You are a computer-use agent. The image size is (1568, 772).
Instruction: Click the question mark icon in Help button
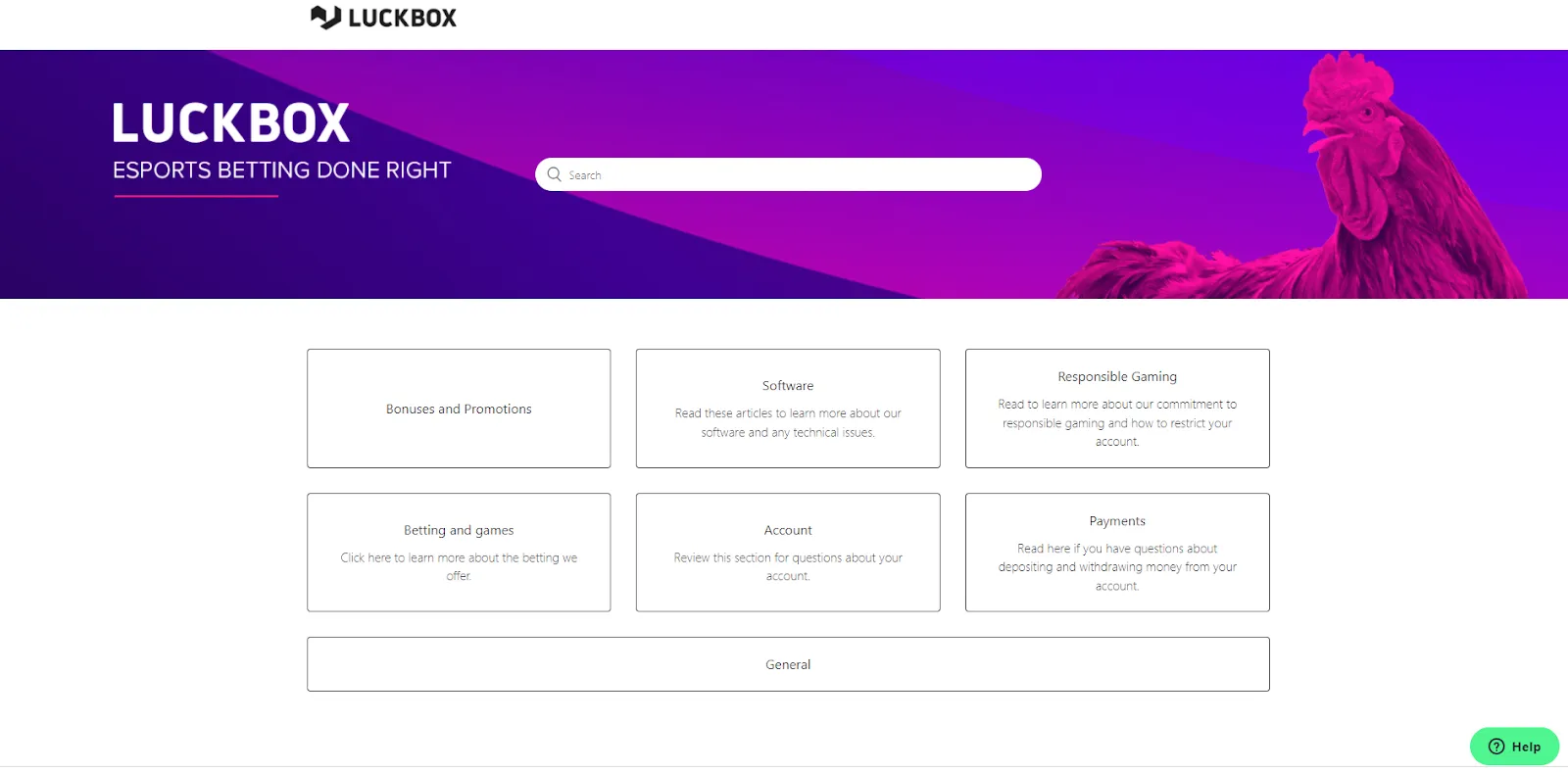click(x=1496, y=747)
